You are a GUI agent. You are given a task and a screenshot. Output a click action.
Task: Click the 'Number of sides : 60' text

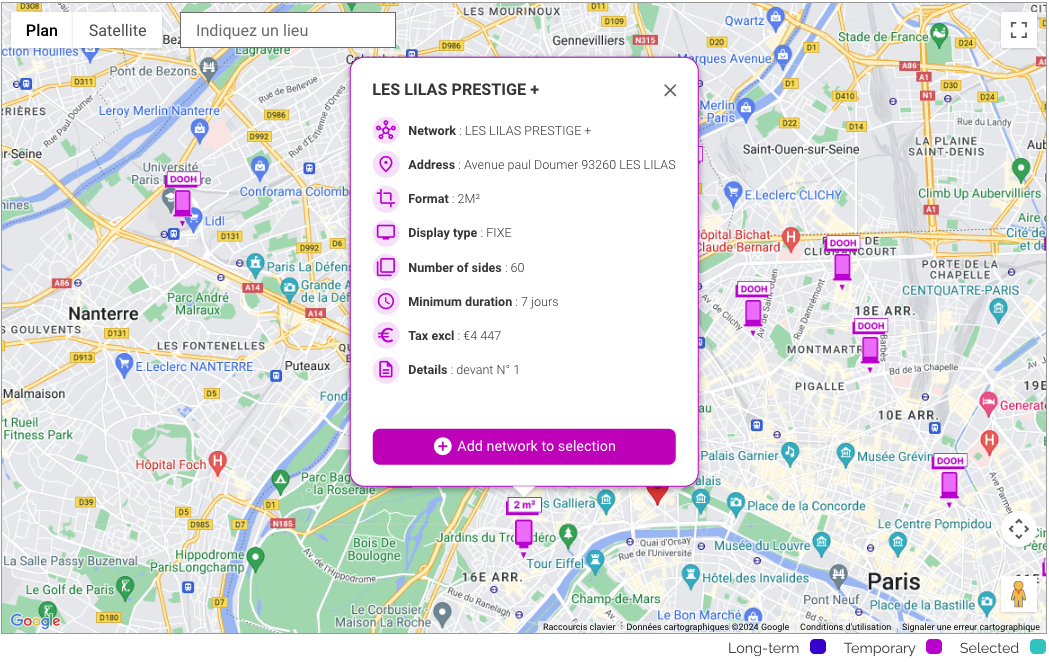[x=466, y=267]
